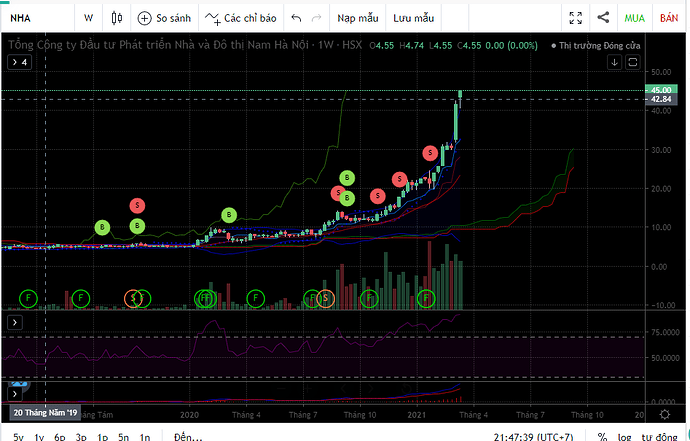
Task: Open the Nạp mẫu menu
Action: point(357,18)
